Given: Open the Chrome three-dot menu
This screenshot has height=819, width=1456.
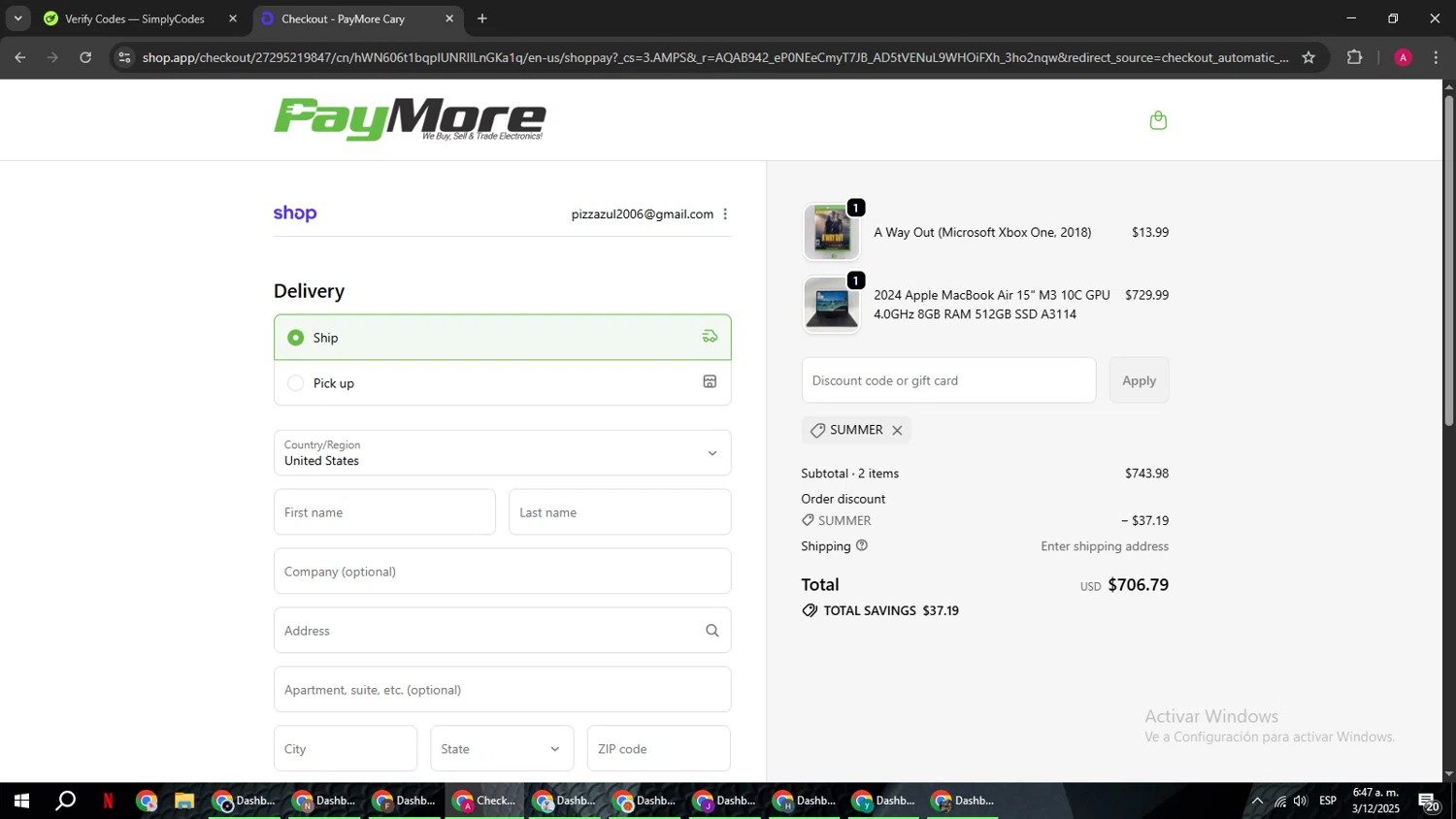Looking at the screenshot, I should point(1436,57).
